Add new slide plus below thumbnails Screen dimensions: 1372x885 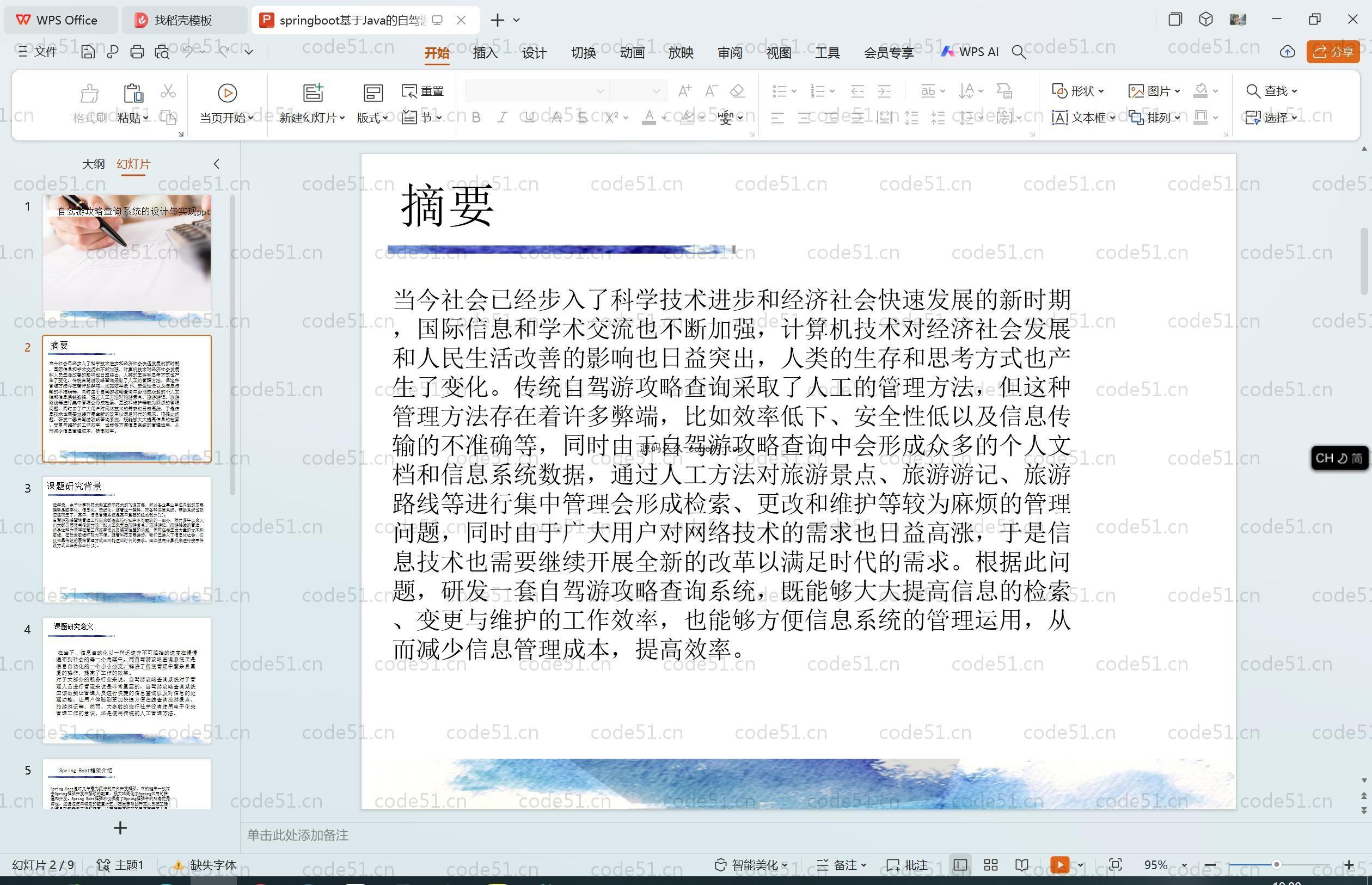(x=120, y=827)
